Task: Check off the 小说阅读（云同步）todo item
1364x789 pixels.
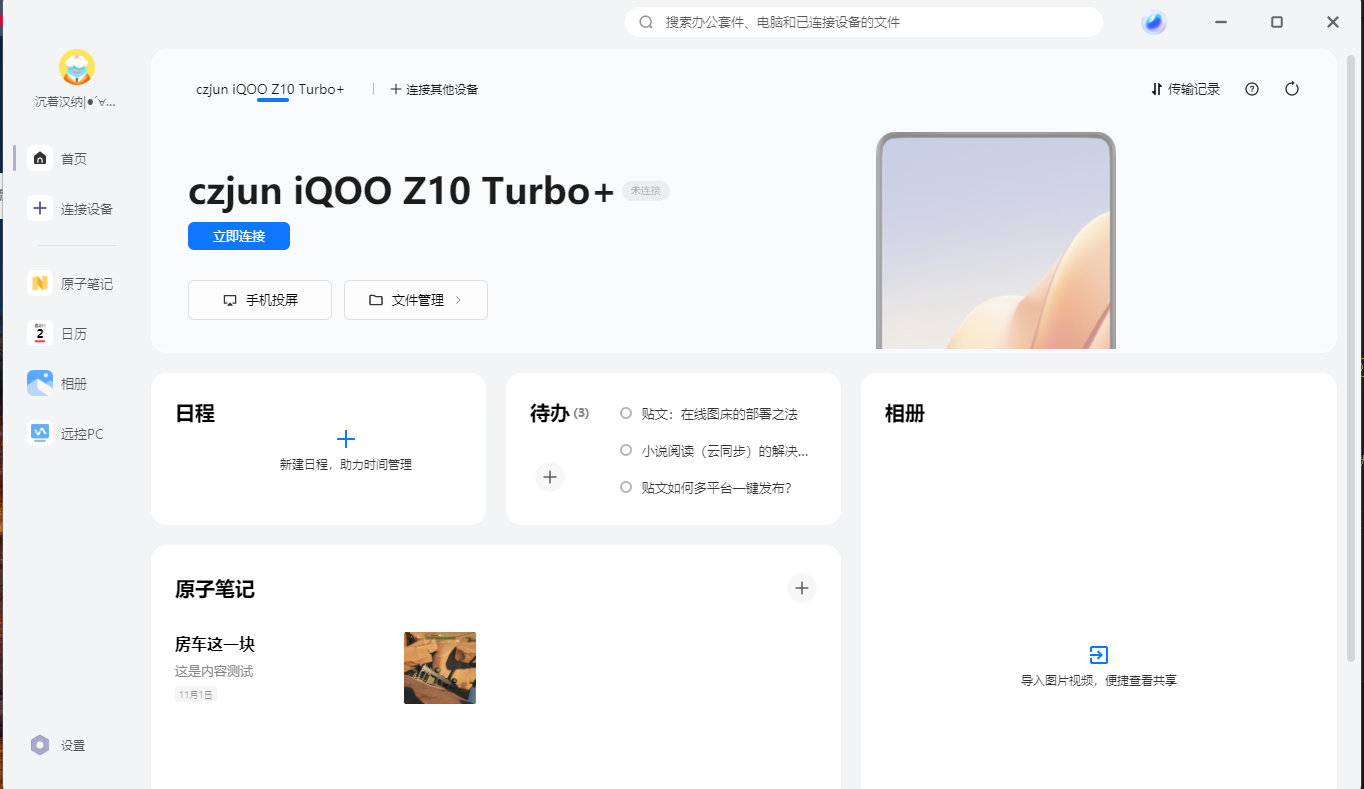Action: click(626, 450)
